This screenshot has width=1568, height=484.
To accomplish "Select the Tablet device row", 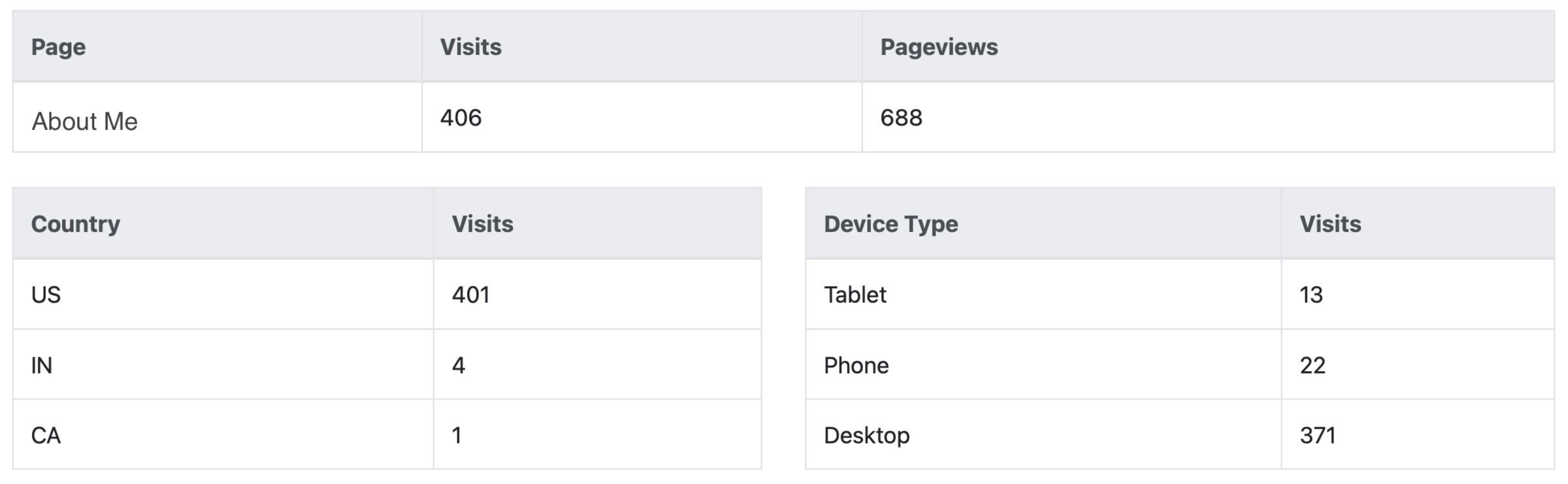I will pos(855,295).
